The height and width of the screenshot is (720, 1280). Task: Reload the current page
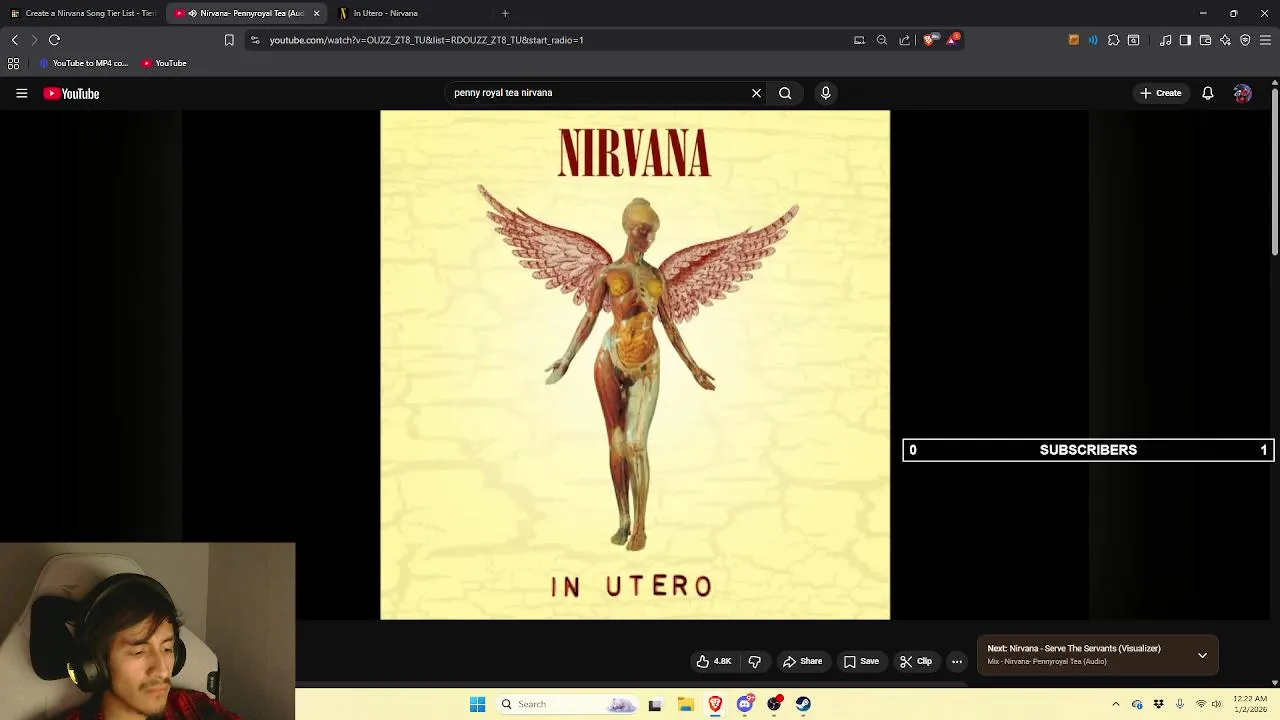coord(54,40)
